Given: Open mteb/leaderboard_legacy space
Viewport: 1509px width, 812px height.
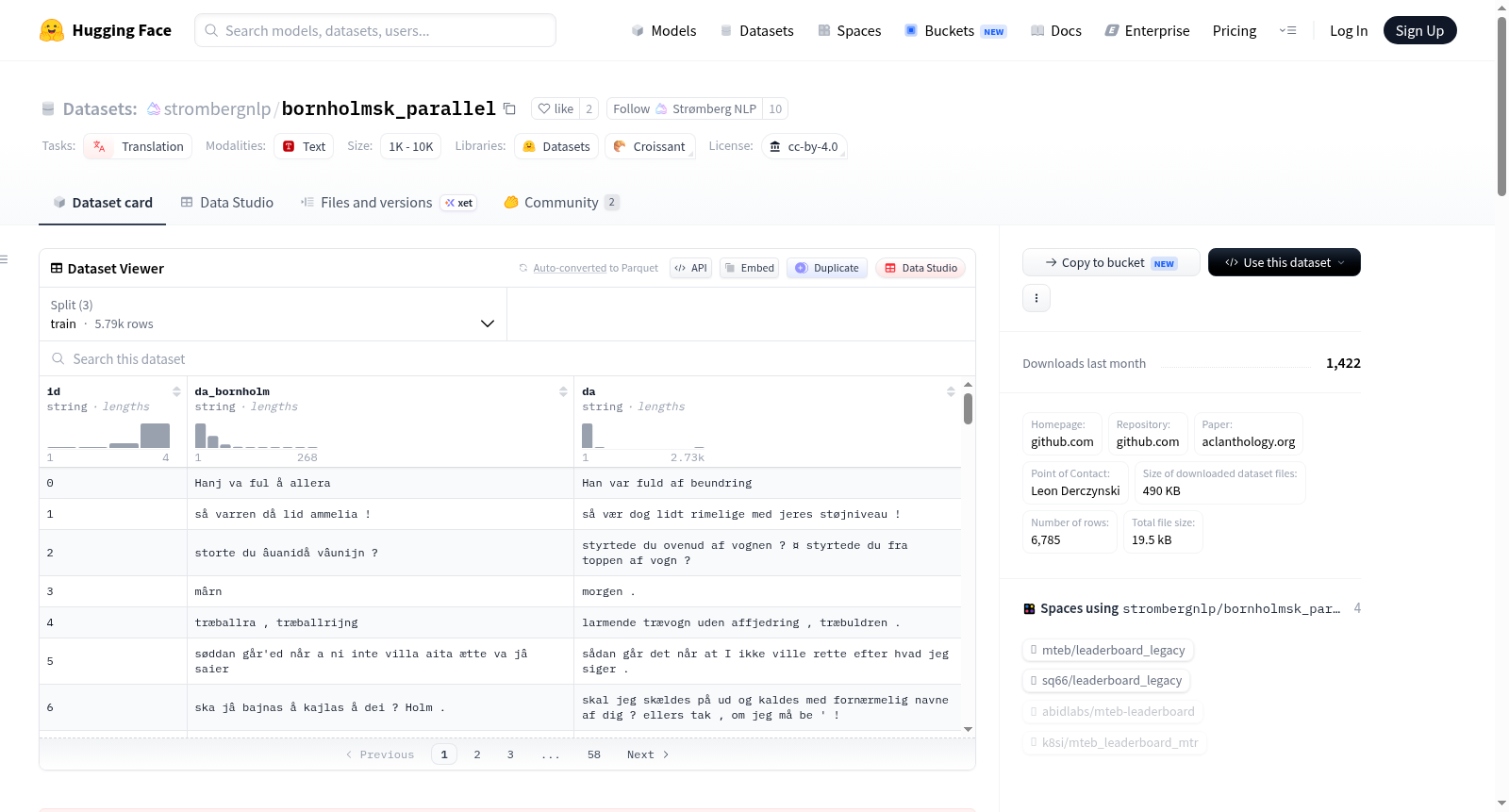Looking at the screenshot, I should 1108,650.
